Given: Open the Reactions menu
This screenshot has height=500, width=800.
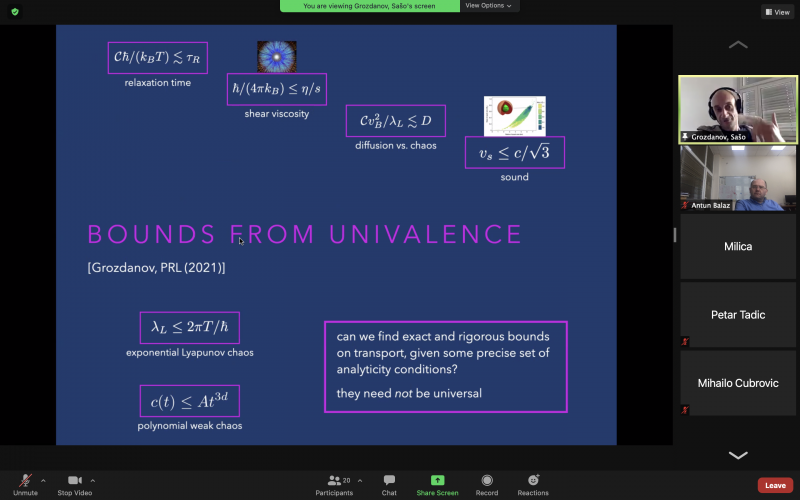Looking at the screenshot, I should [533, 482].
